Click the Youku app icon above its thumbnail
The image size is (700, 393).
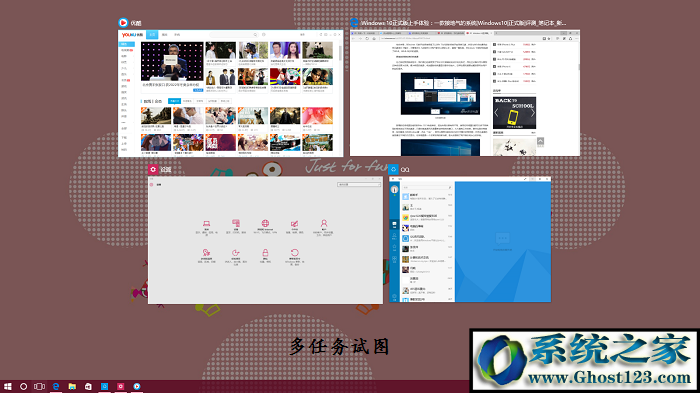123,22
